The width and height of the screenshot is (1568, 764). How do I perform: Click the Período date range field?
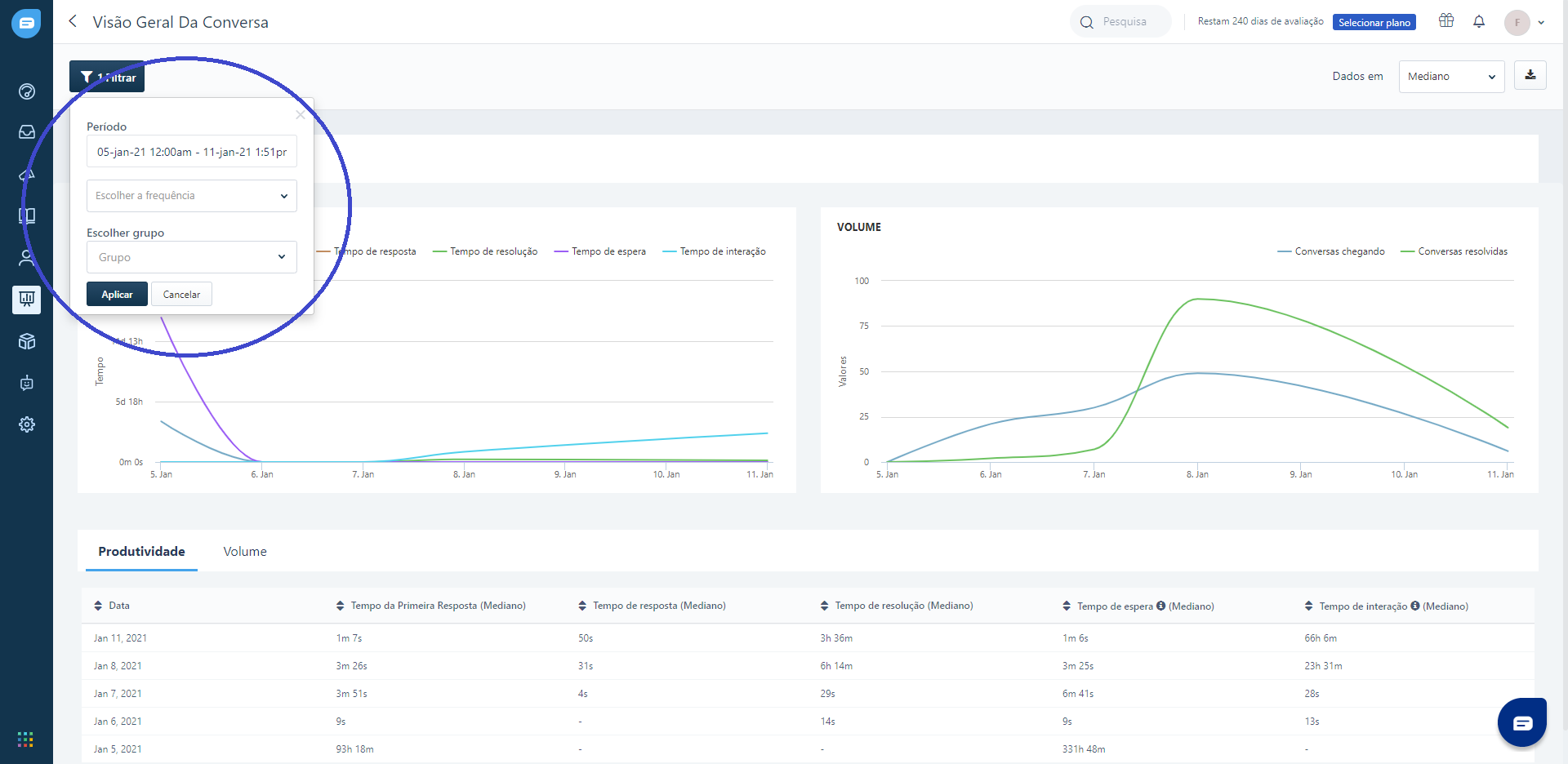click(x=192, y=152)
